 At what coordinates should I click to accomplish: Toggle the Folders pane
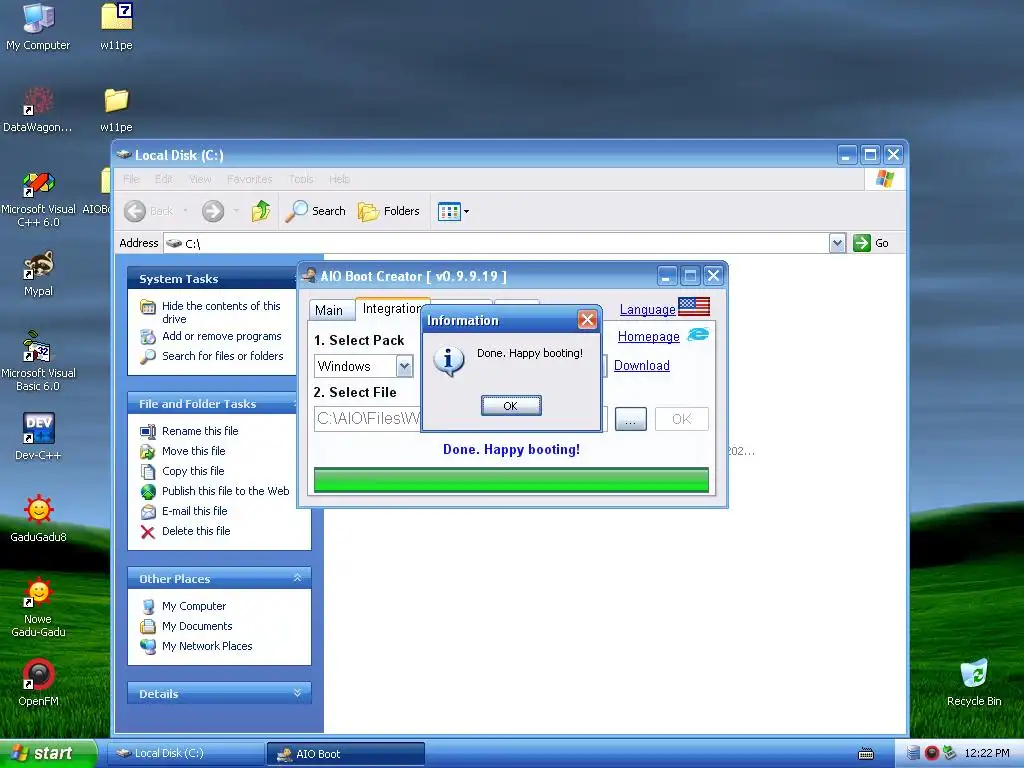point(389,211)
